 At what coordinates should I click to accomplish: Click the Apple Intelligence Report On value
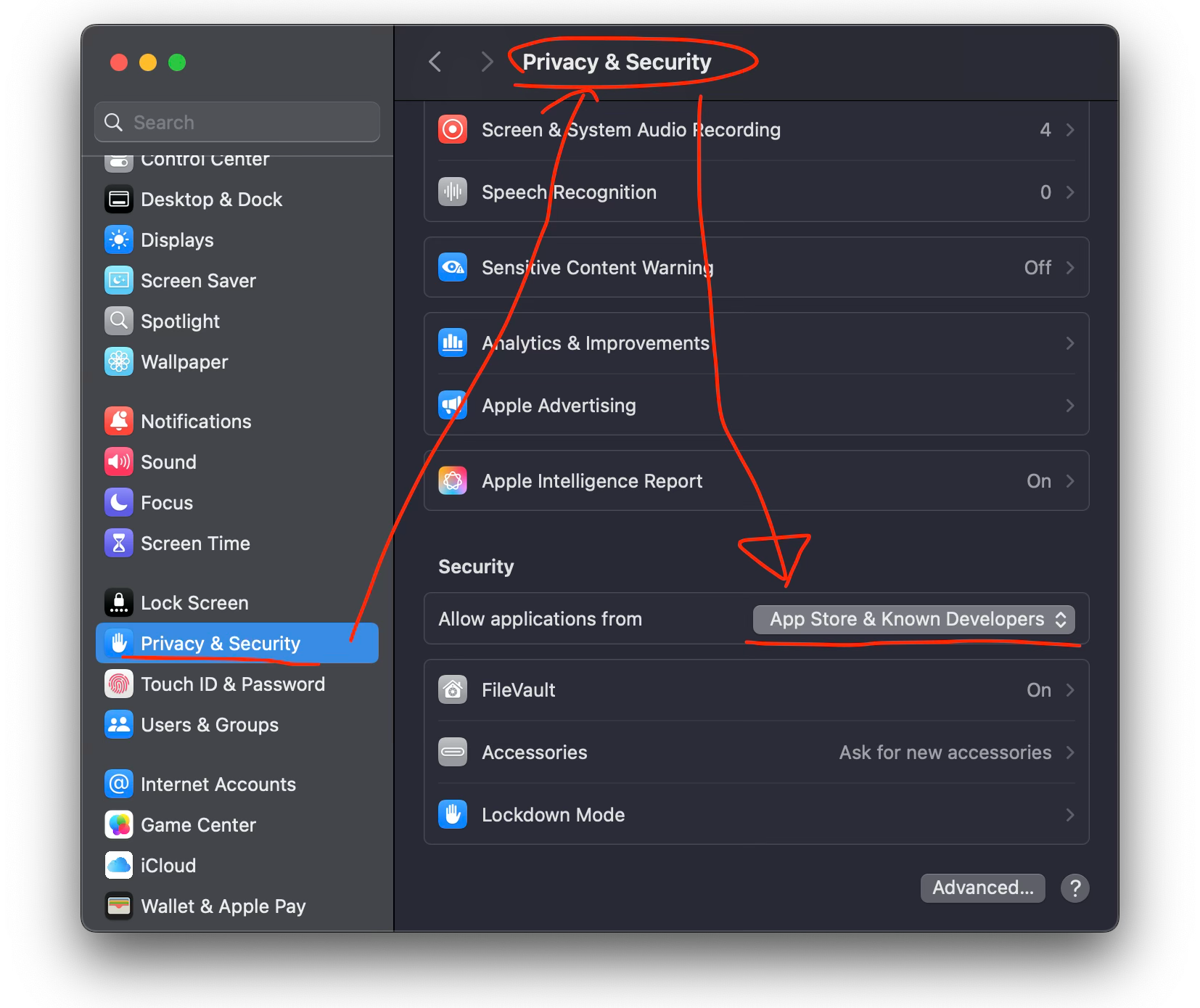[x=1039, y=481]
